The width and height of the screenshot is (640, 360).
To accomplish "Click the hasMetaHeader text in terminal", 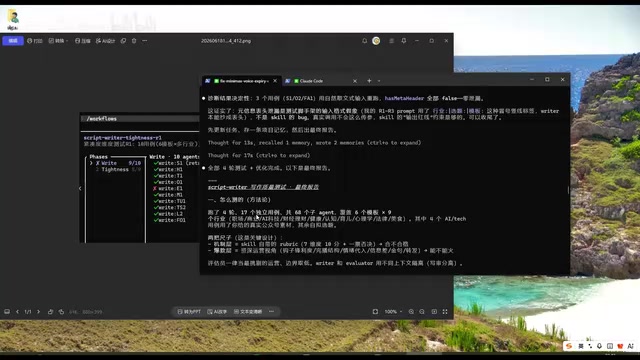I will tap(404, 98).
